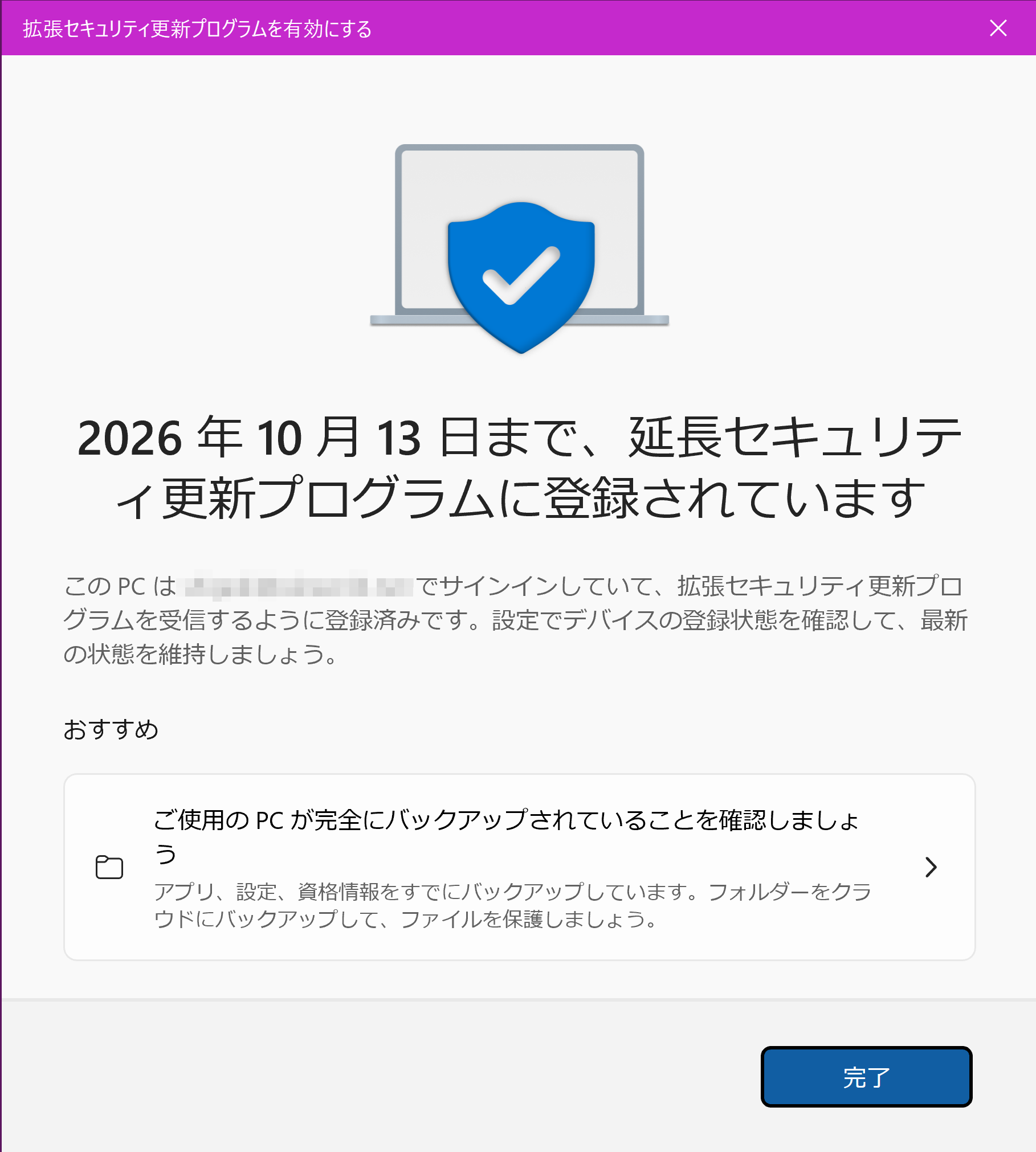Close the 拡張セキュリティ更新プログラム dialog
This screenshot has height=1152, width=1036.
coord(998,28)
